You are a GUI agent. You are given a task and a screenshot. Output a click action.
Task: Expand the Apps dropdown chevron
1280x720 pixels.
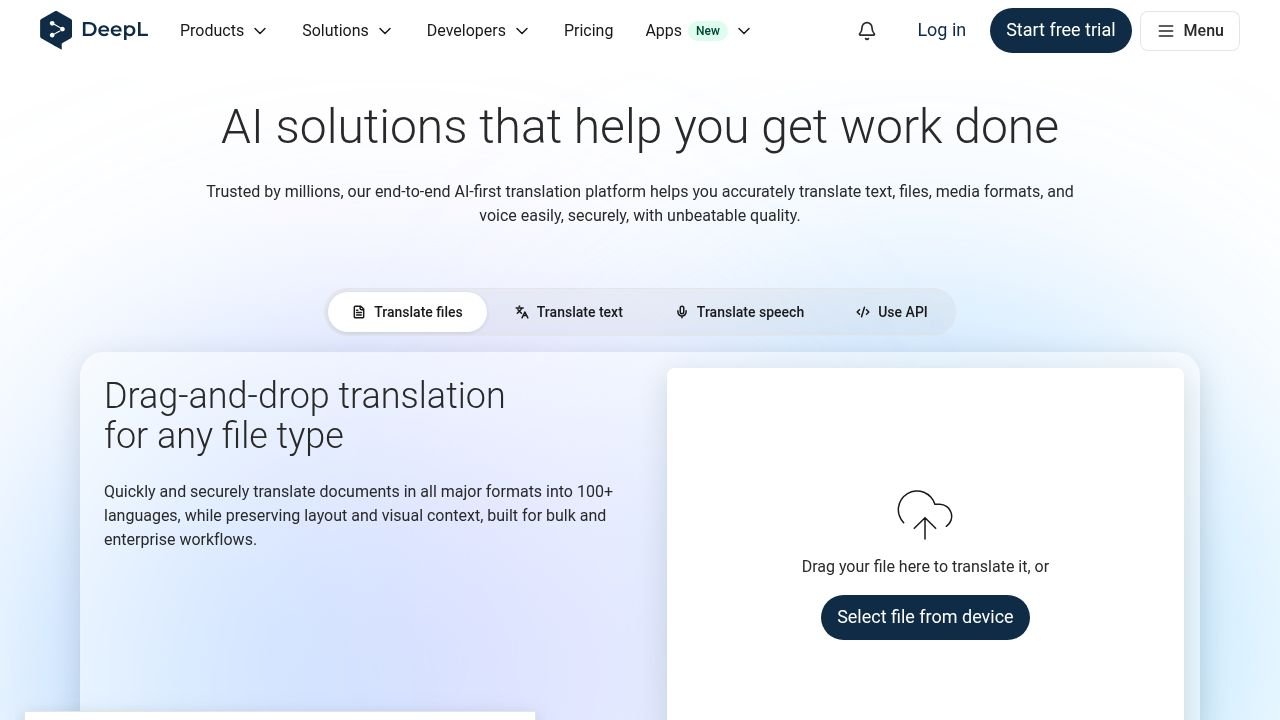744,31
